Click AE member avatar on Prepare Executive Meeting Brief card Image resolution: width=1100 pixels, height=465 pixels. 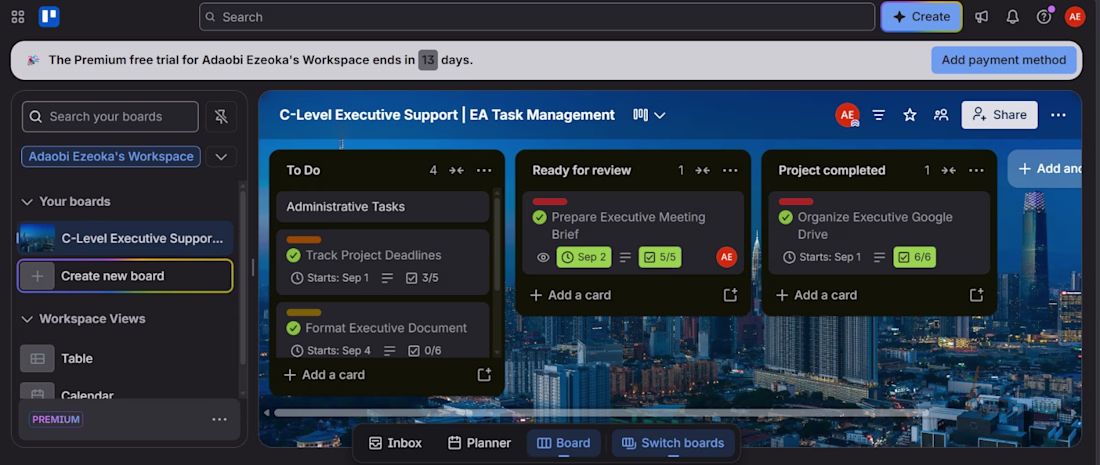(x=727, y=257)
